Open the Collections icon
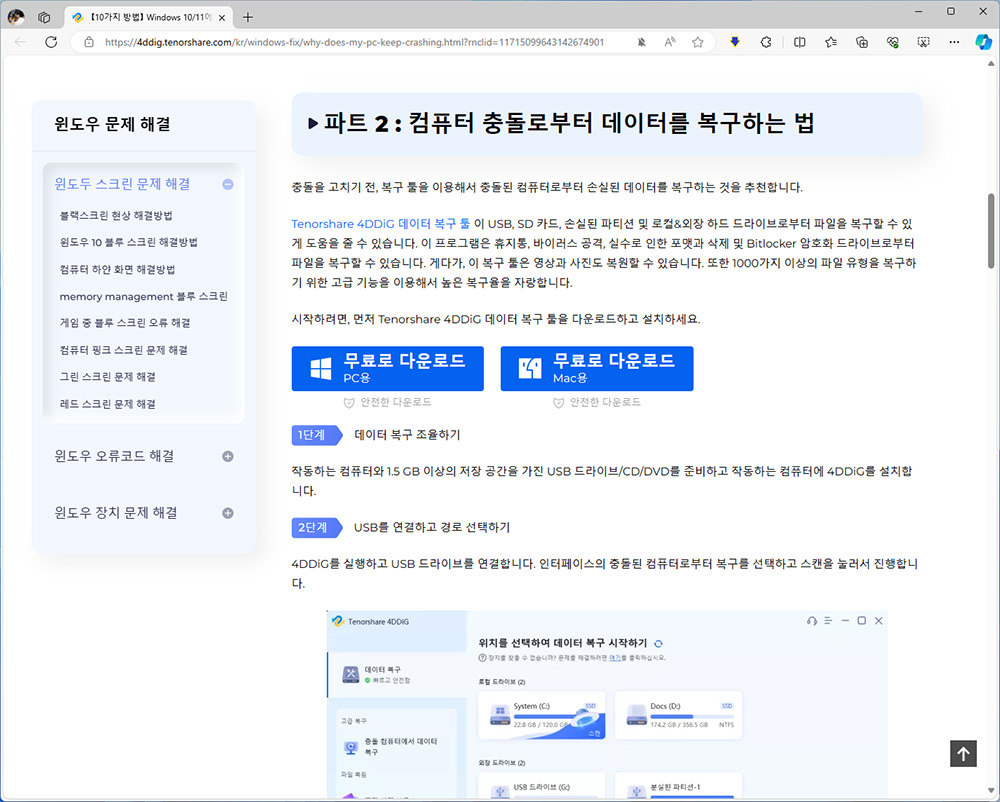This screenshot has width=1000, height=802. click(862, 42)
